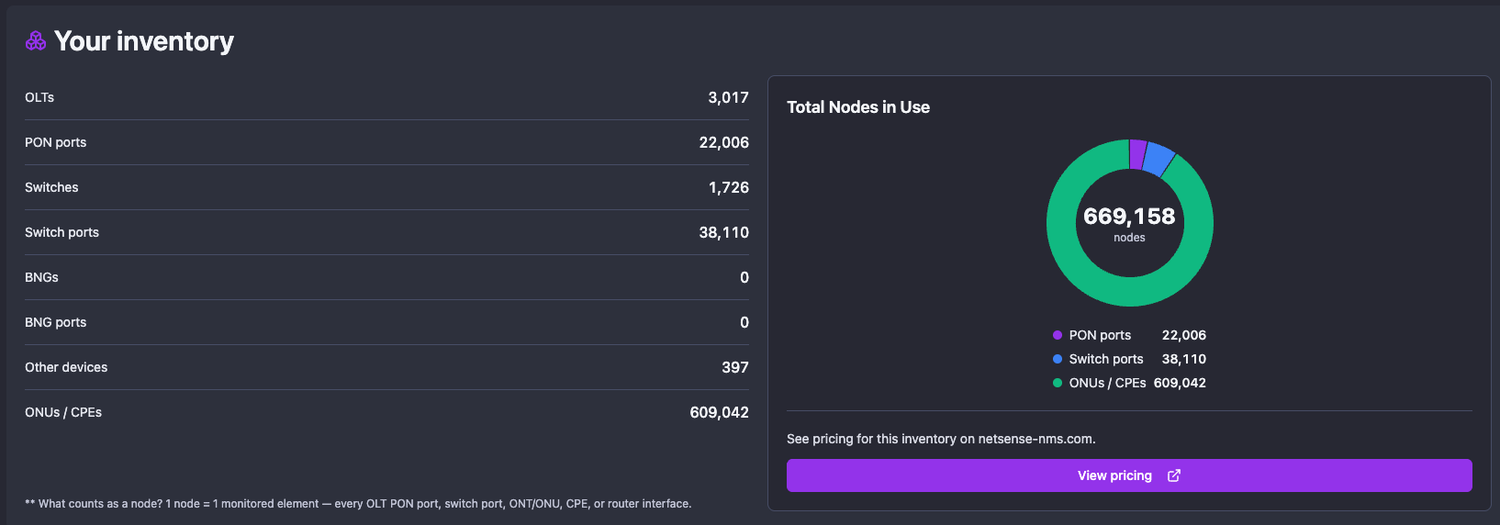
Task: Click the legend value 609,042
Action: tap(1180, 384)
